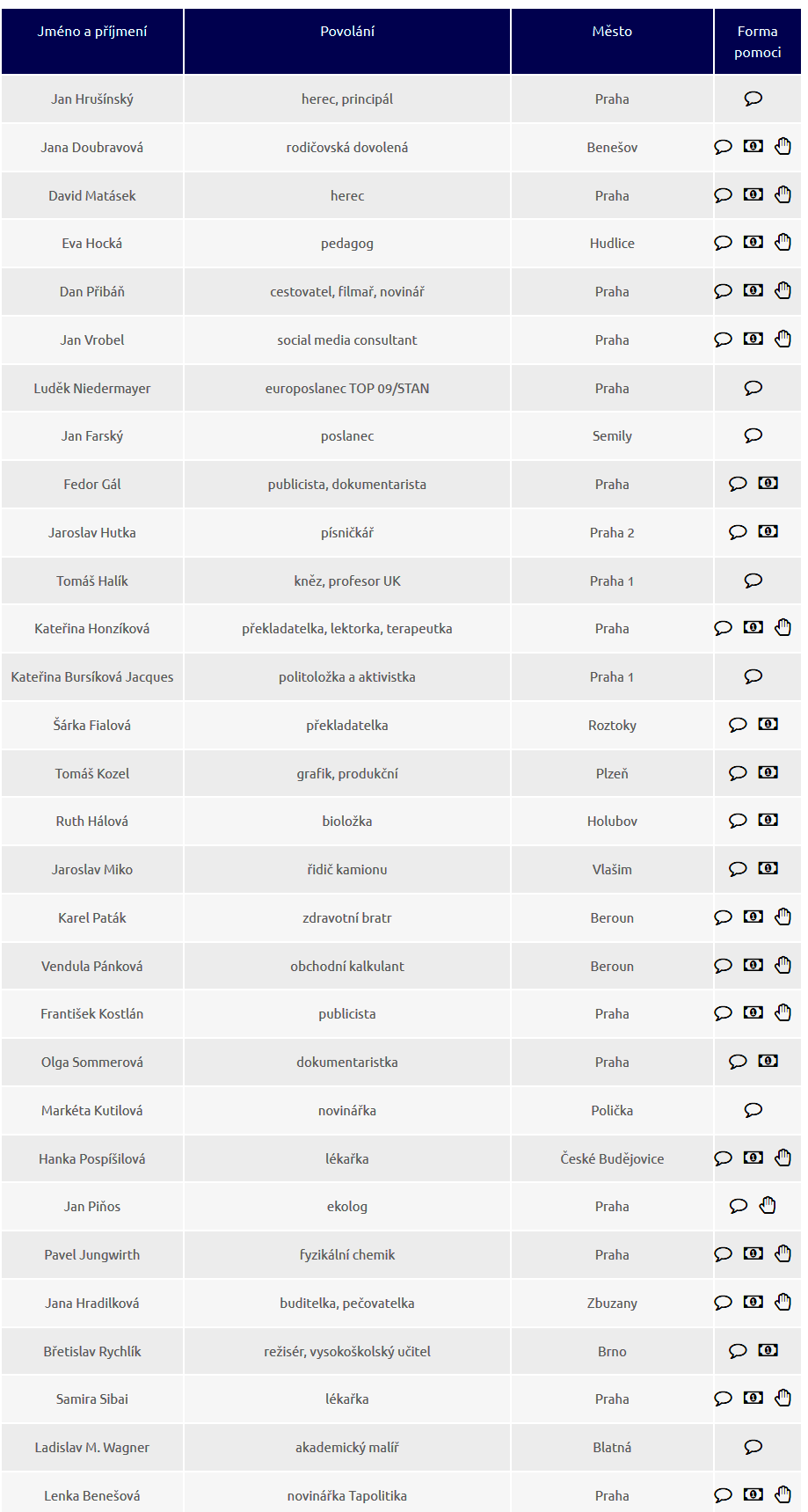Click the hand icon in David Matásek's row
Viewport: 808px width, 1512px height.
(x=783, y=194)
